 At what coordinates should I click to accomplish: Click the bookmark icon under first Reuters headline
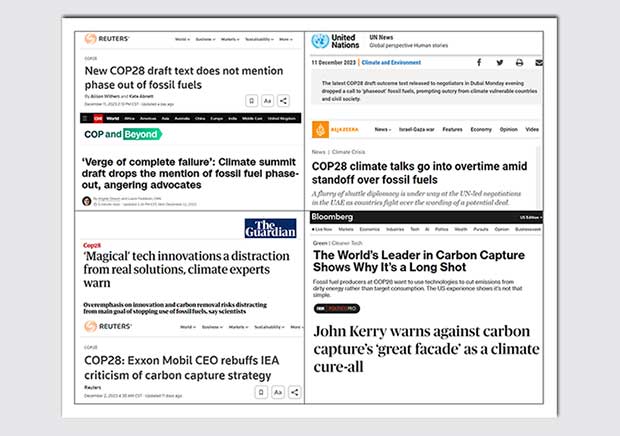click(x=251, y=101)
